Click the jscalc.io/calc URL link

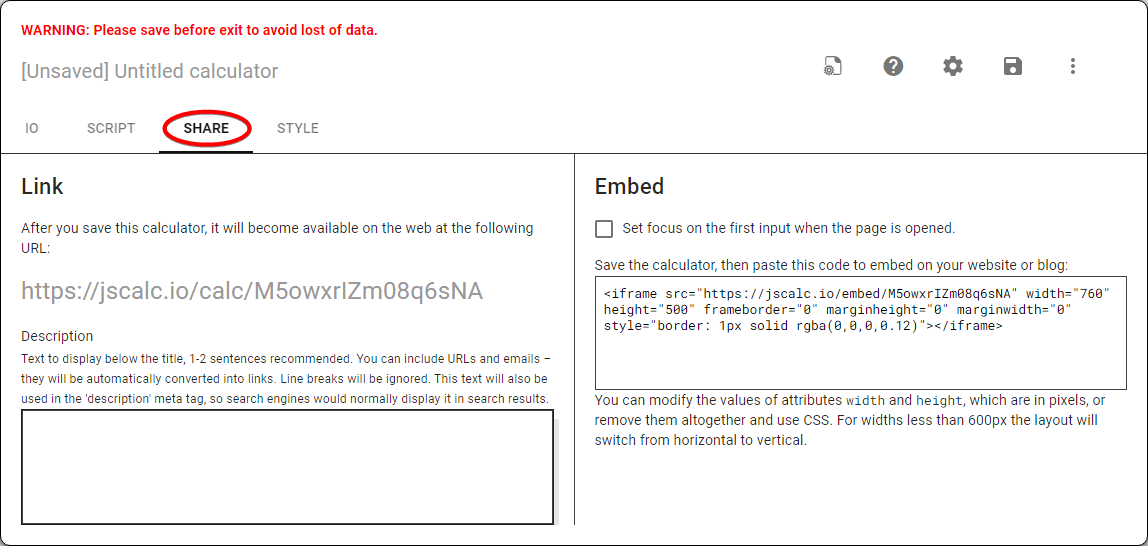[x=252, y=291]
